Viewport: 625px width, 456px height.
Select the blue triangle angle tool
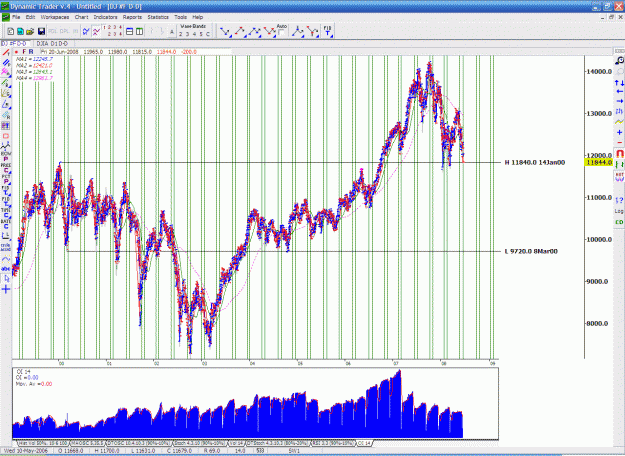coord(6,104)
